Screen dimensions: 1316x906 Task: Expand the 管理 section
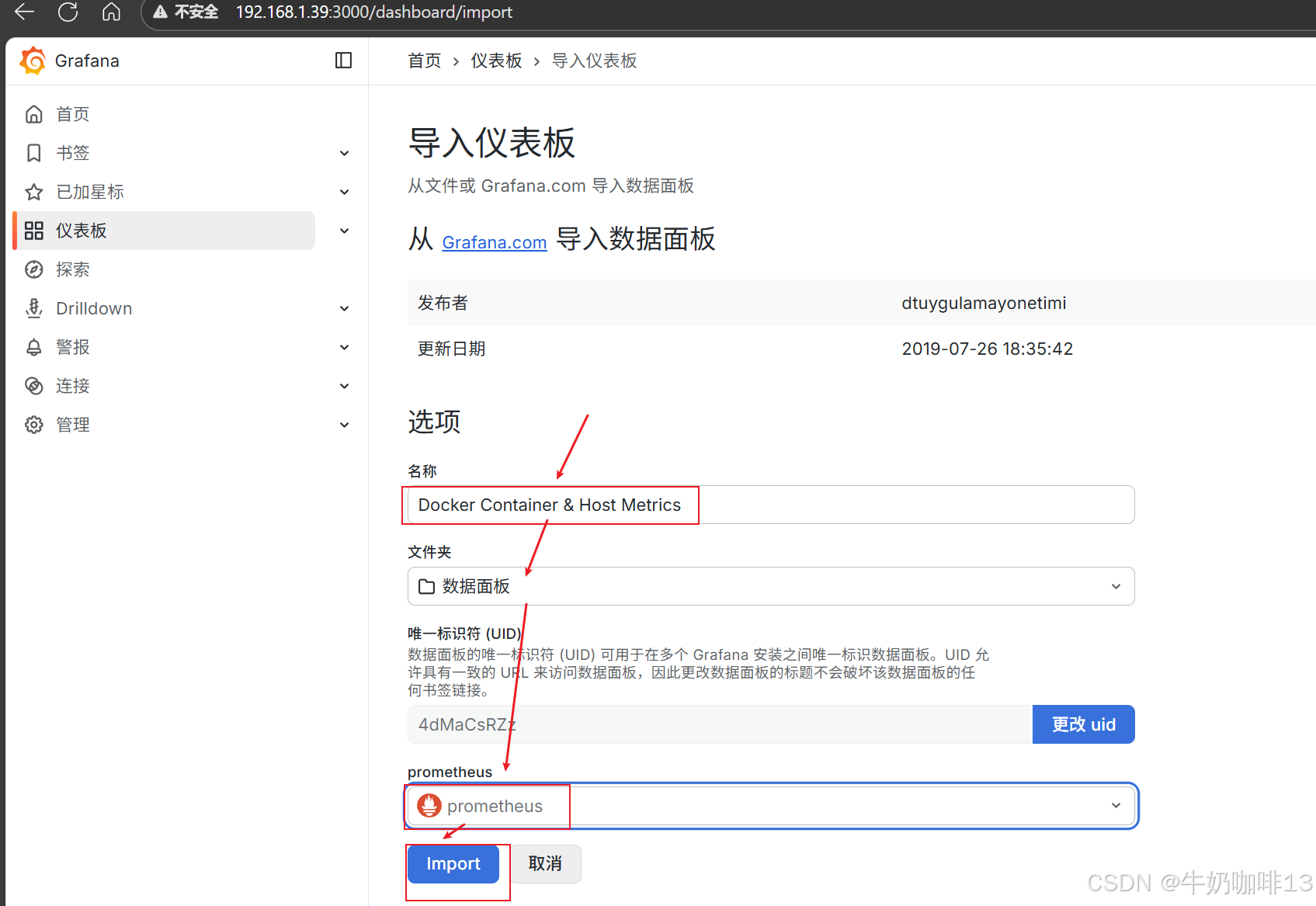pyautogui.click(x=345, y=425)
